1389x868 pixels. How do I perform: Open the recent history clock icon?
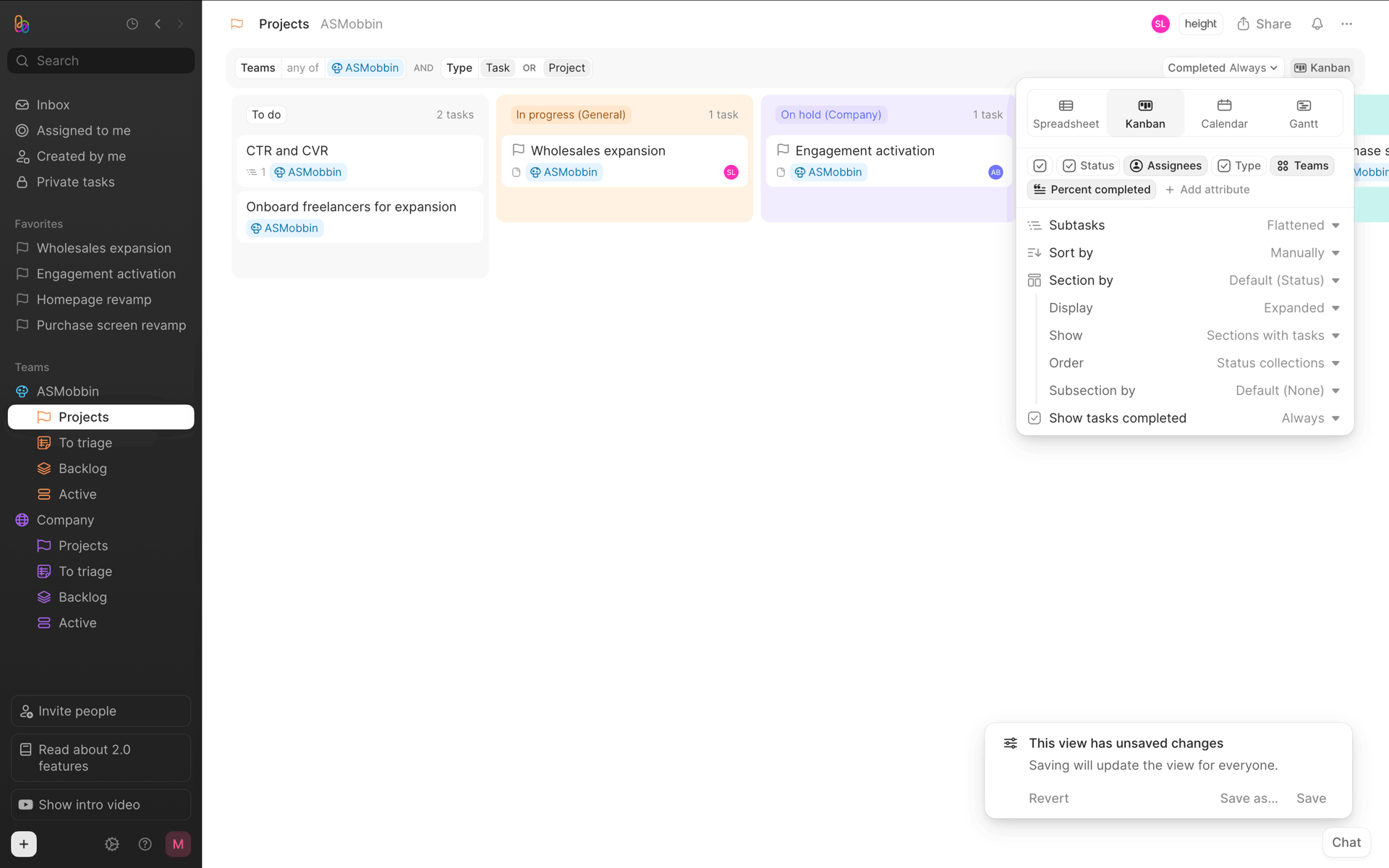132,24
